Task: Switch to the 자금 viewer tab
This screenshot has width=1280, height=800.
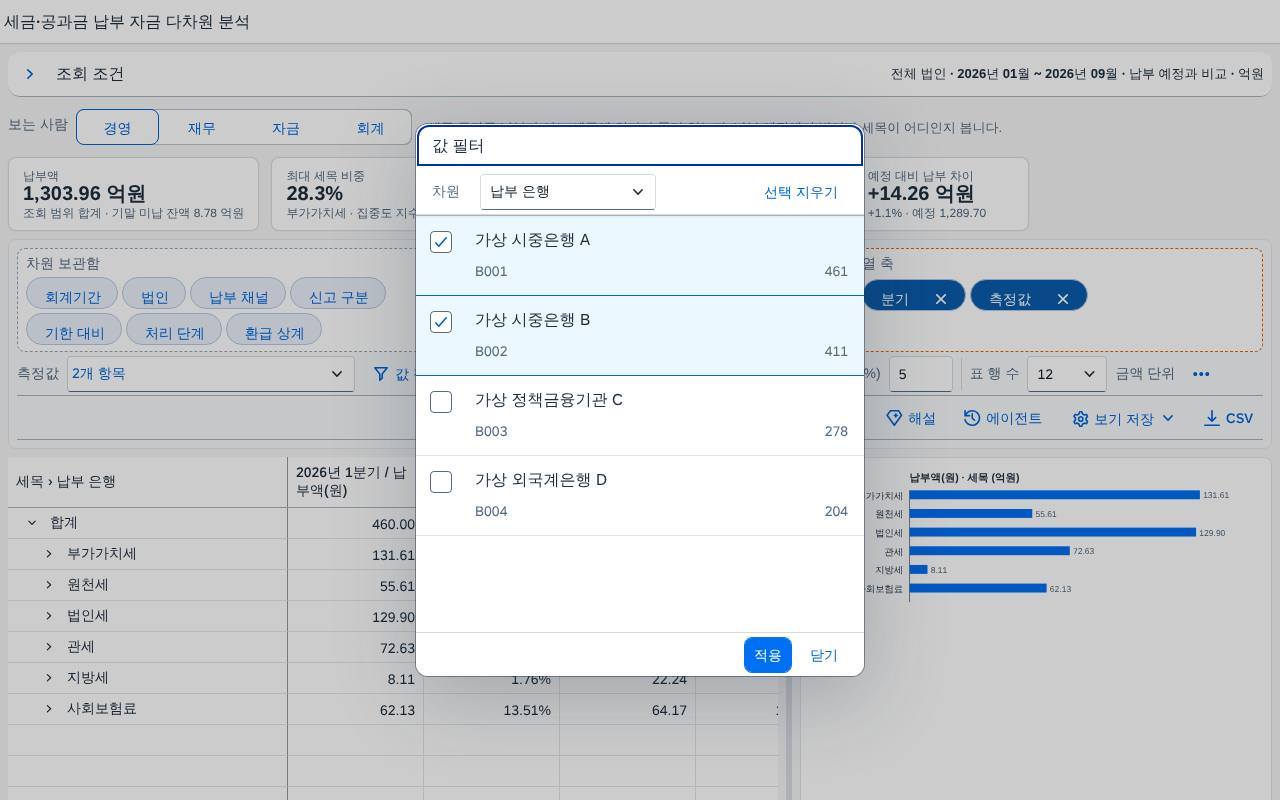Action: [286, 128]
